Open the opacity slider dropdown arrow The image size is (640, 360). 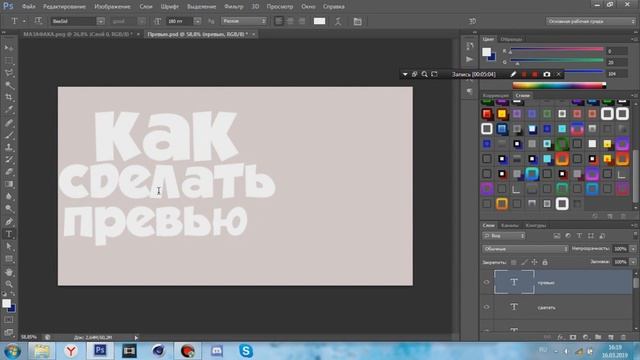click(x=633, y=249)
